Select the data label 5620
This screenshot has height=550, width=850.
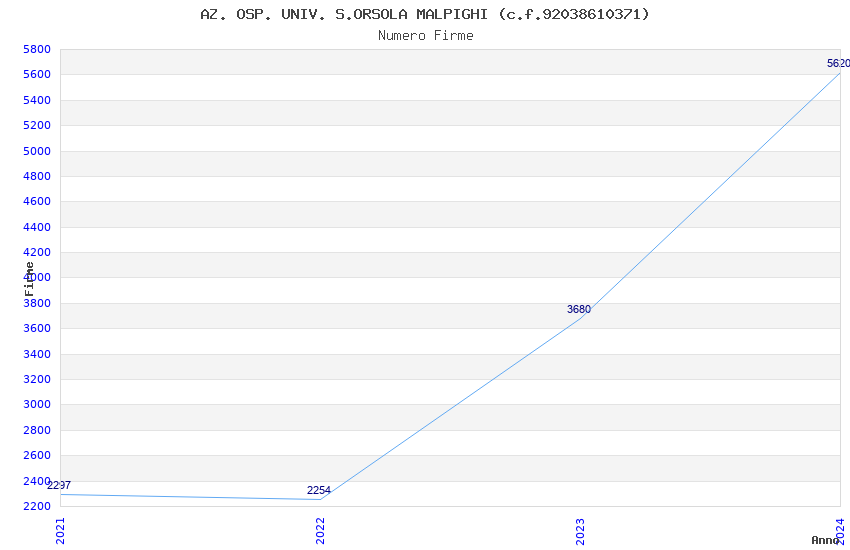(x=838, y=63)
